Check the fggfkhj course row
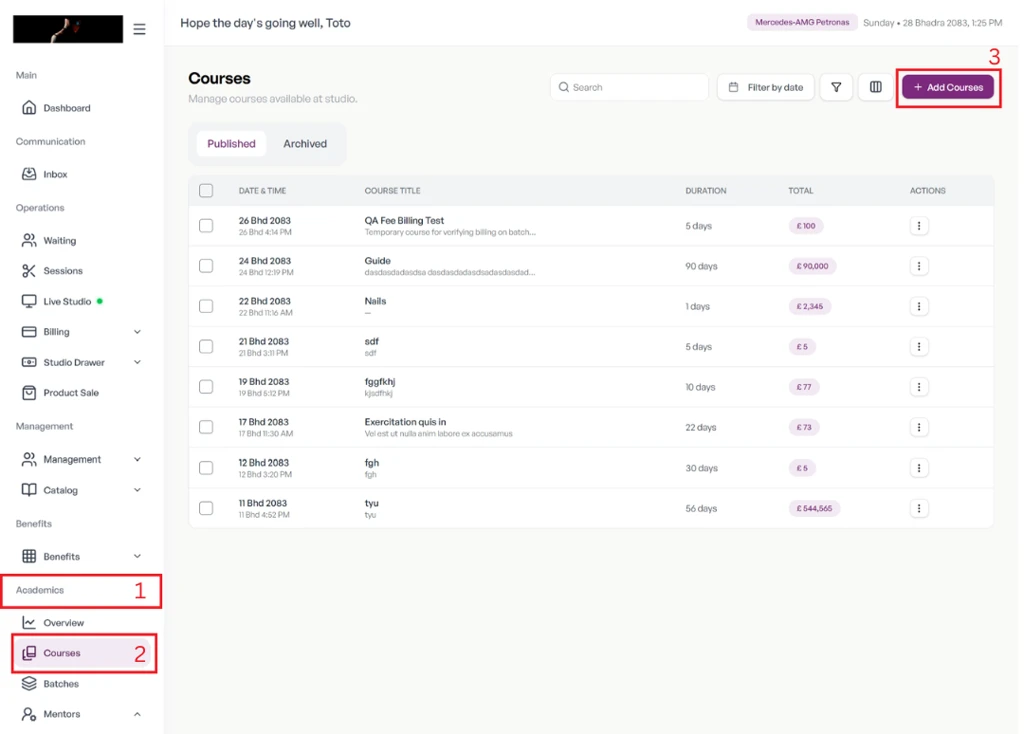Image resolution: width=1024 pixels, height=734 pixels. 206,387
